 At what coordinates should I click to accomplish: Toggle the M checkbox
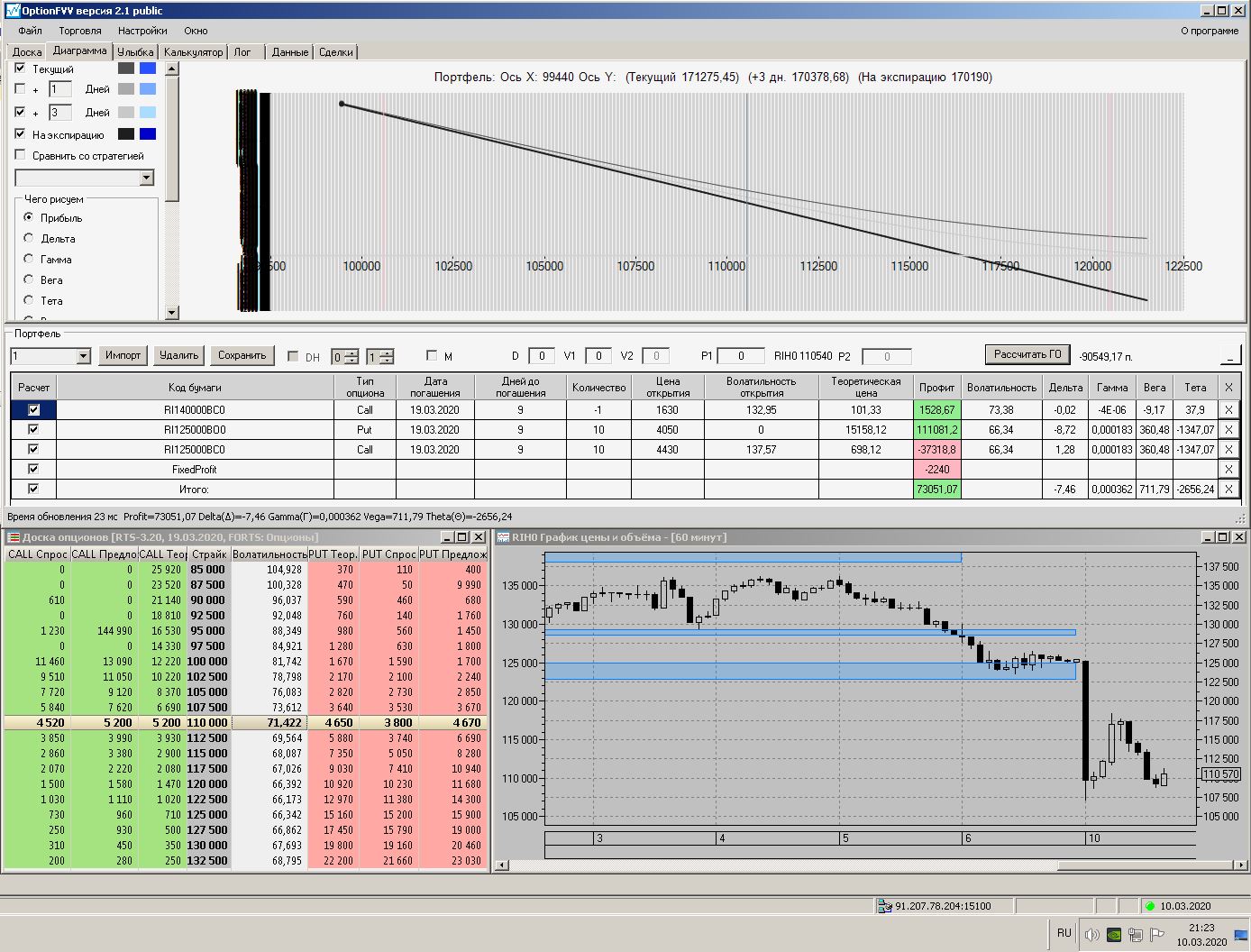[432, 356]
